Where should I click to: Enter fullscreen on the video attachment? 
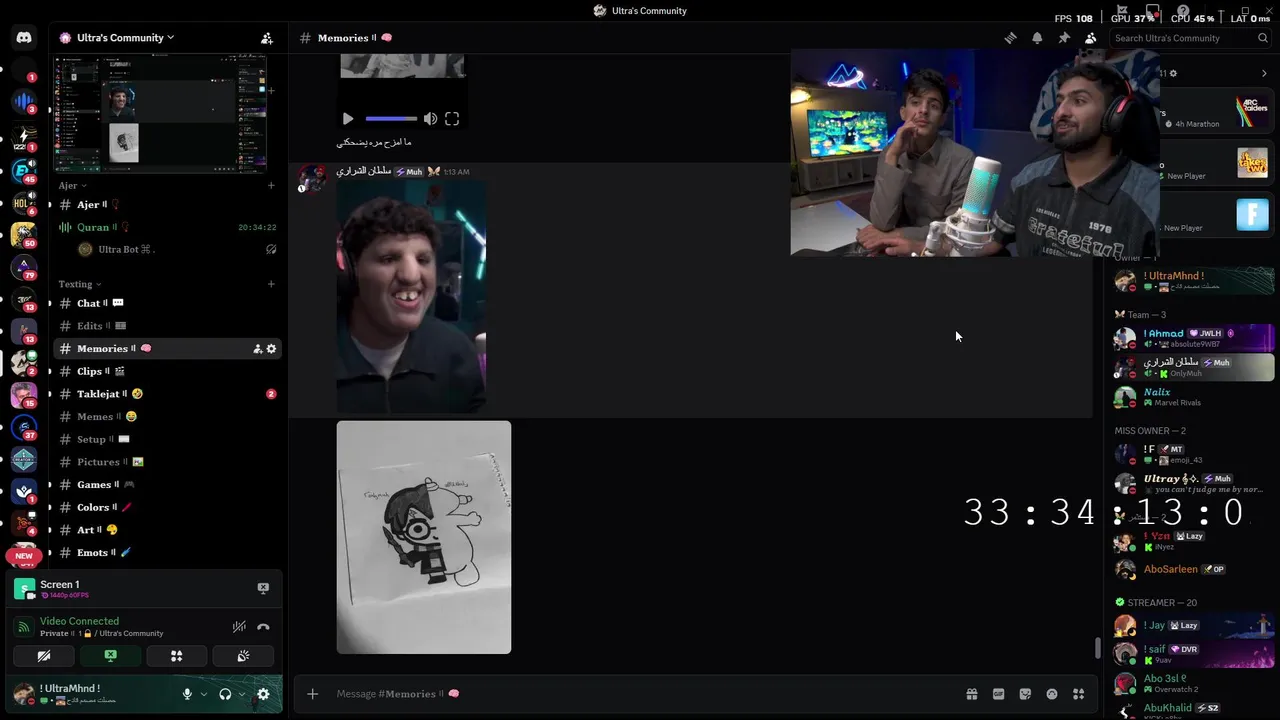tap(452, 119)
